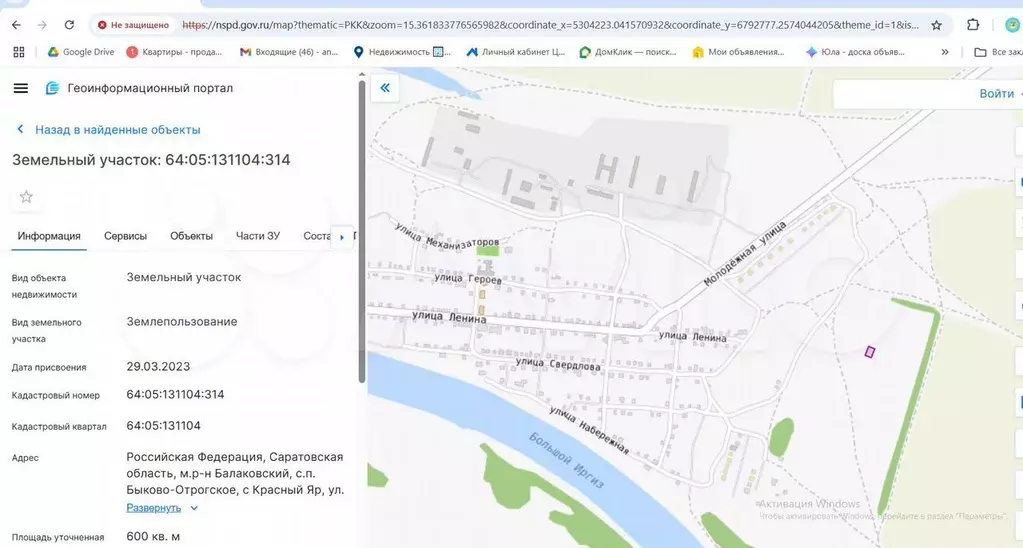1023x548 pixels.
Task: Open 'Юла - доска объяв...' bookmark
Action: click(x=855, y=52)
